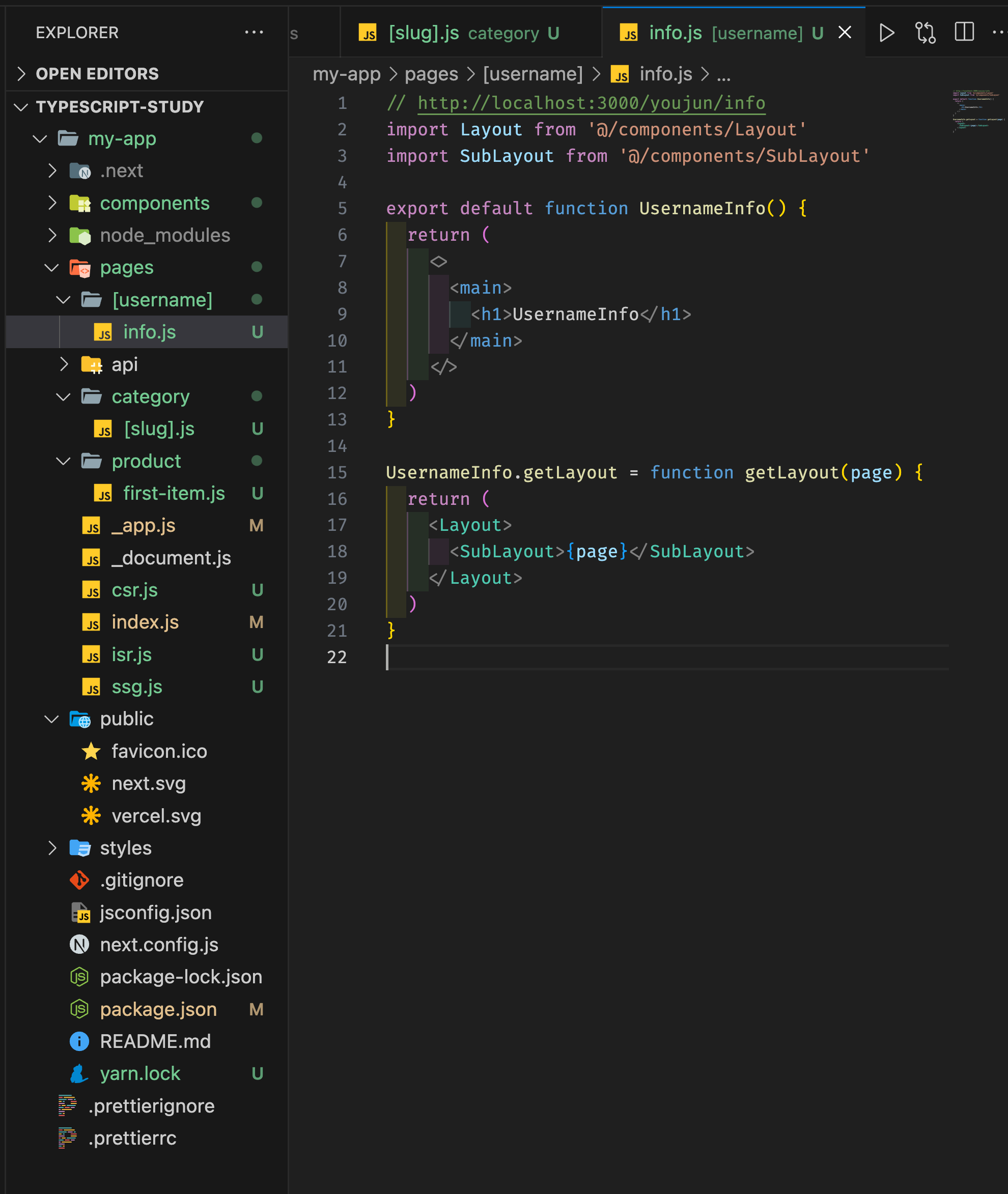
Task: Click the pages breadcrumb segment
Action: [x=431, y=74]
